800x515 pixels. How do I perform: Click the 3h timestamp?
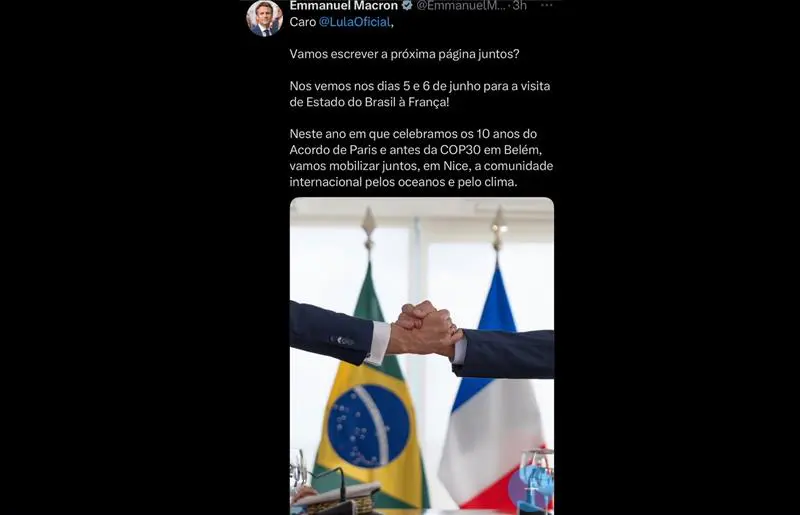click(520, 6)
